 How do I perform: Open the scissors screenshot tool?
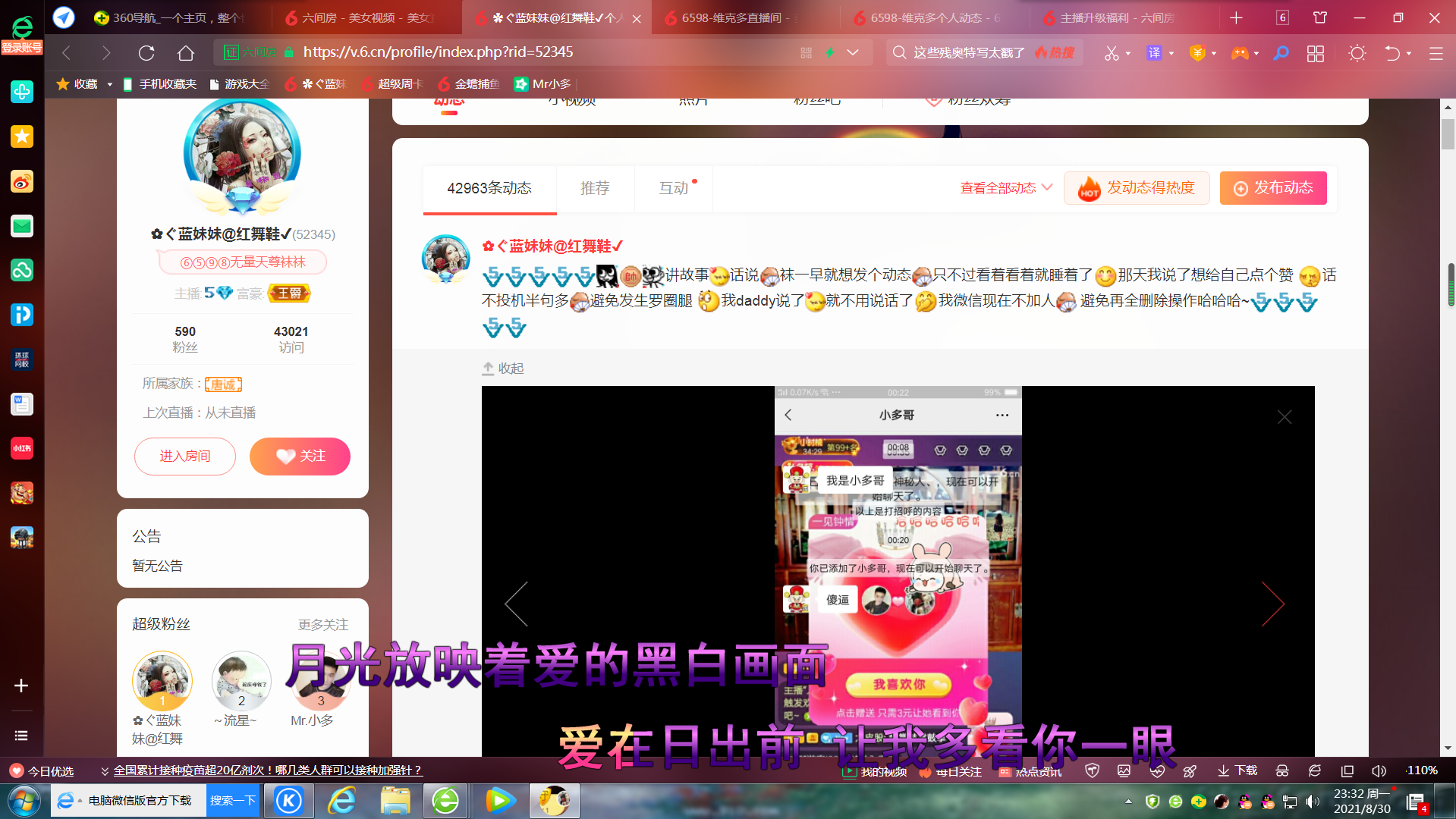click(1112, 53)
